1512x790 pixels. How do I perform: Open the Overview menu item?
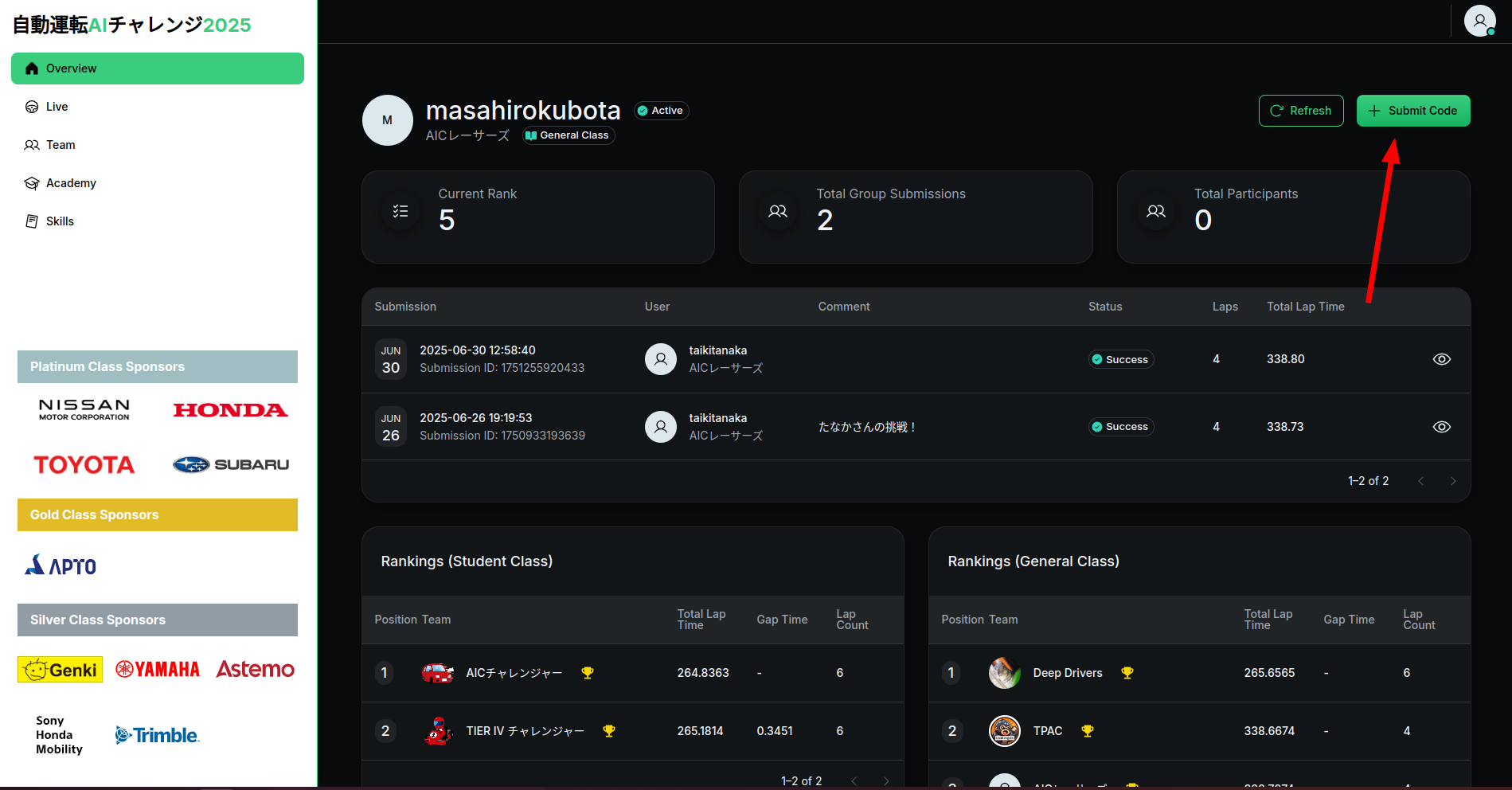coord(158,68)
